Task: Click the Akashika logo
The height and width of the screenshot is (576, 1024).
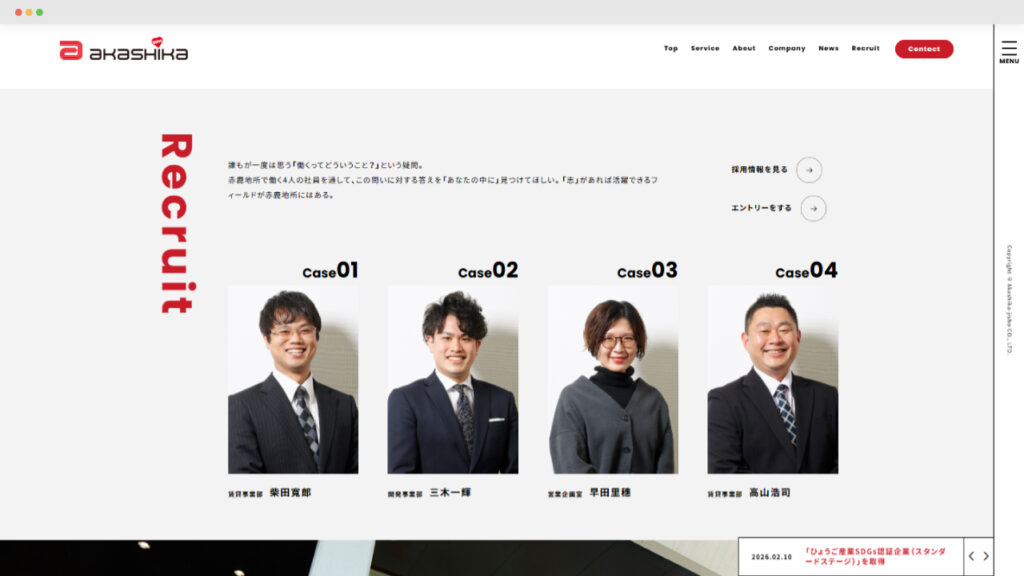Action: coord(123,50)
